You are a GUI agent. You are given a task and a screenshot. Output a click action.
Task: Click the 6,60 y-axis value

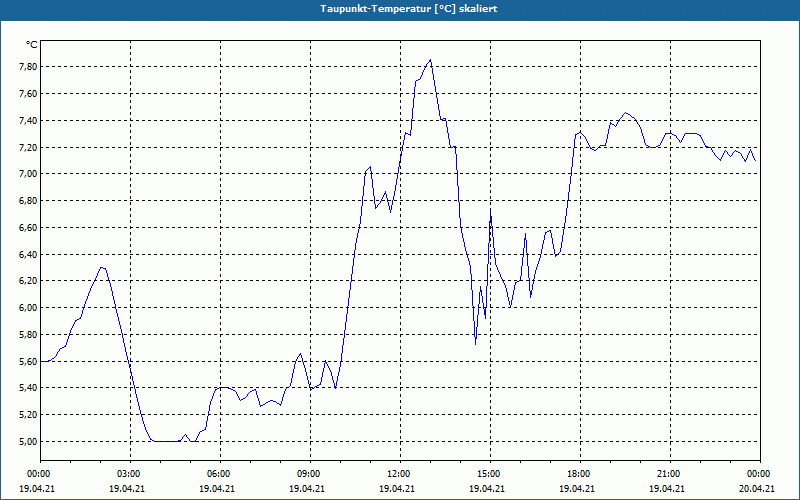point(28,228)
